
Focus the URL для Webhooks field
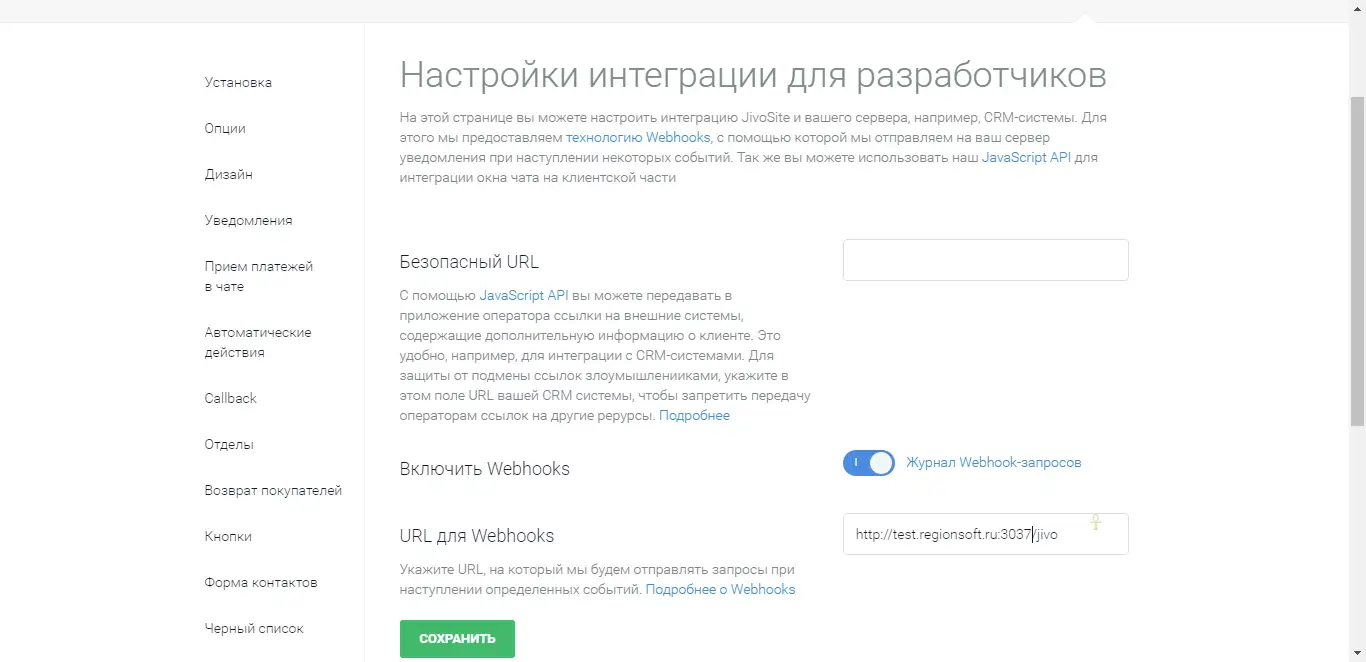click(x=985, y=534)
